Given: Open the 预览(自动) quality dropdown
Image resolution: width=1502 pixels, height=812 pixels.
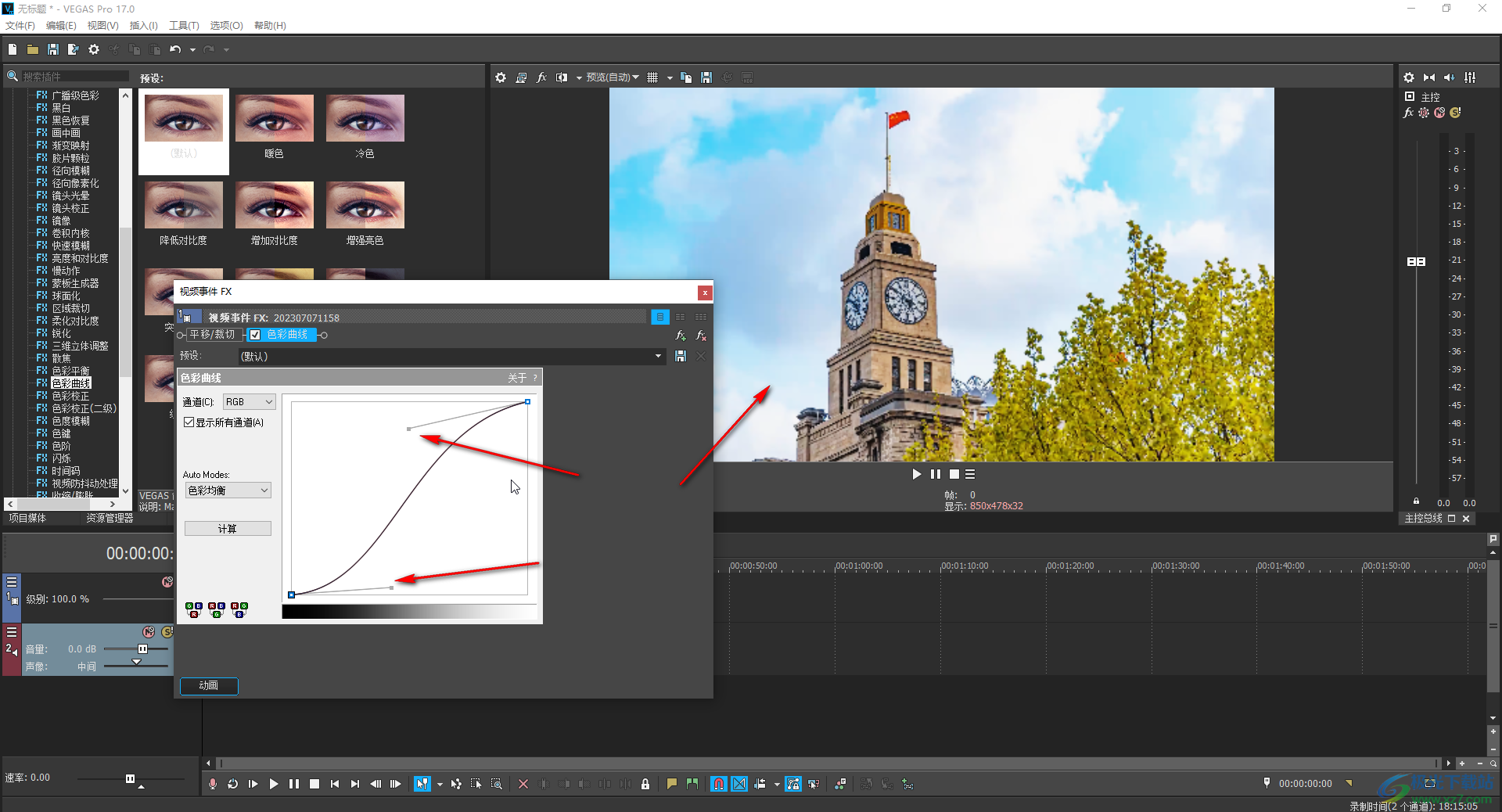Looking at the screenshot, I should point(613,77).
